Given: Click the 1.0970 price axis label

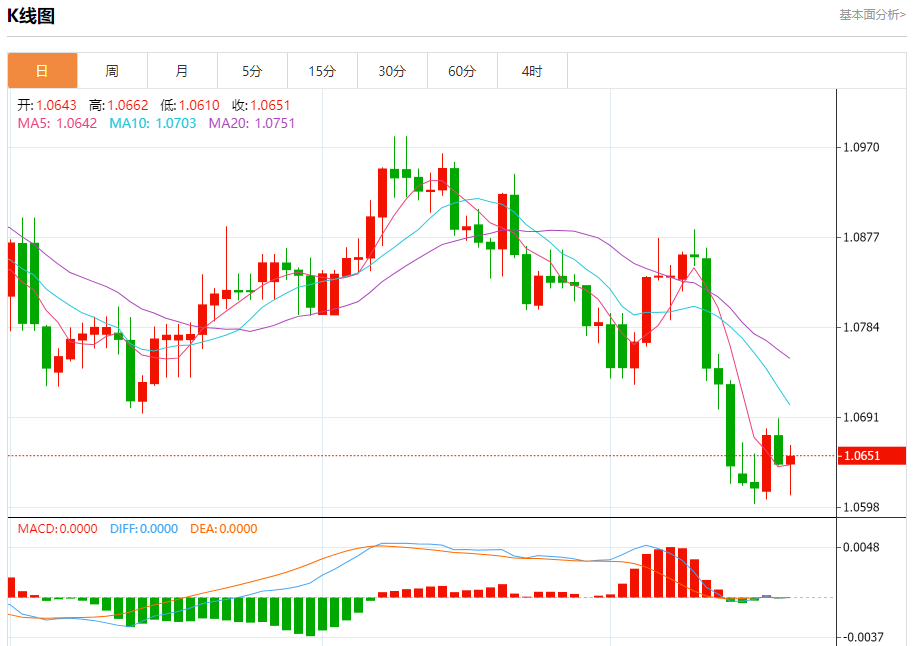Looking at the screenshot, I should point(861,147).
